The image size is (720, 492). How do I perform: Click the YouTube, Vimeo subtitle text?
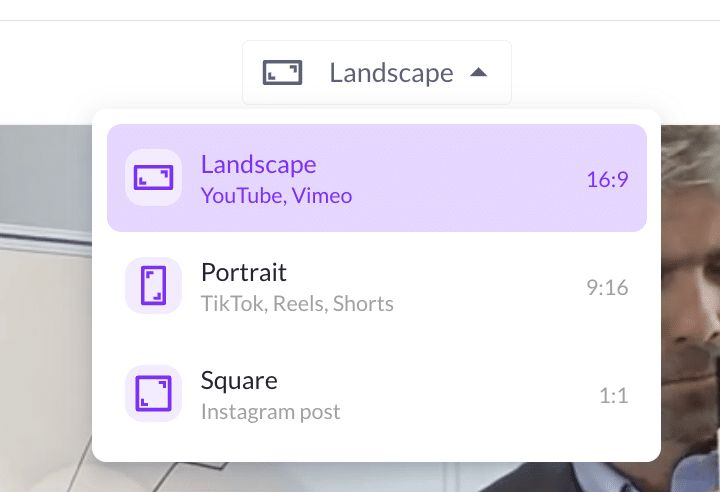click(276, 196)
